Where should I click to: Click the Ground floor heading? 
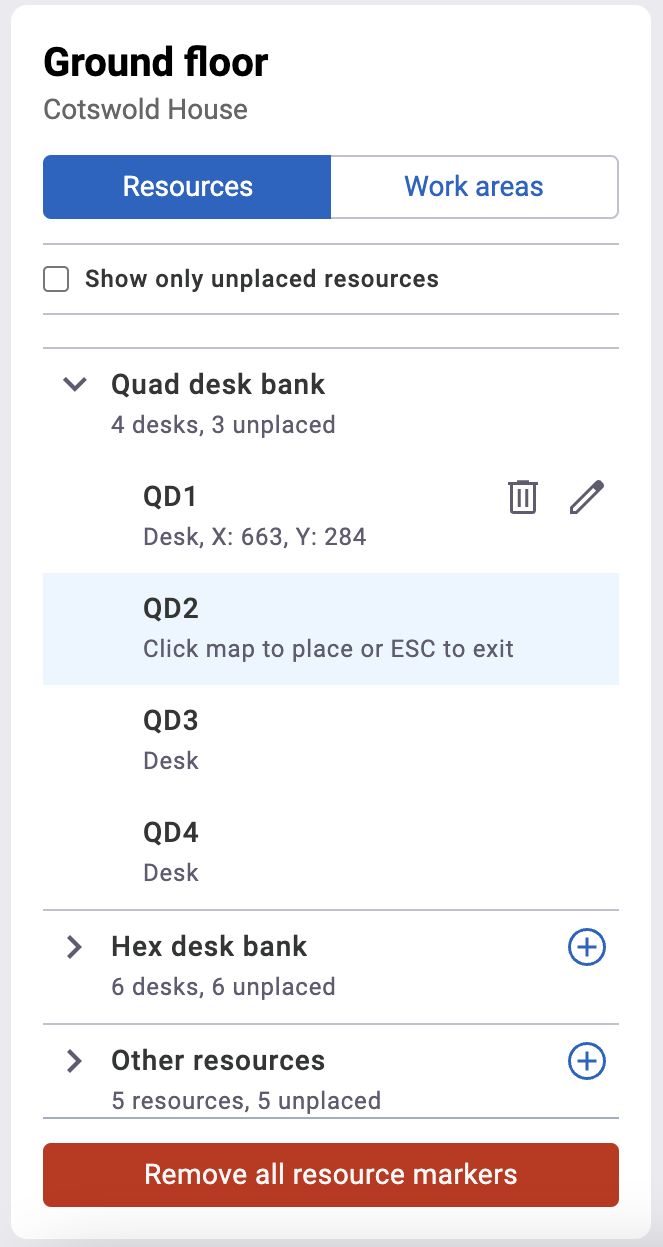click(156, 63)
